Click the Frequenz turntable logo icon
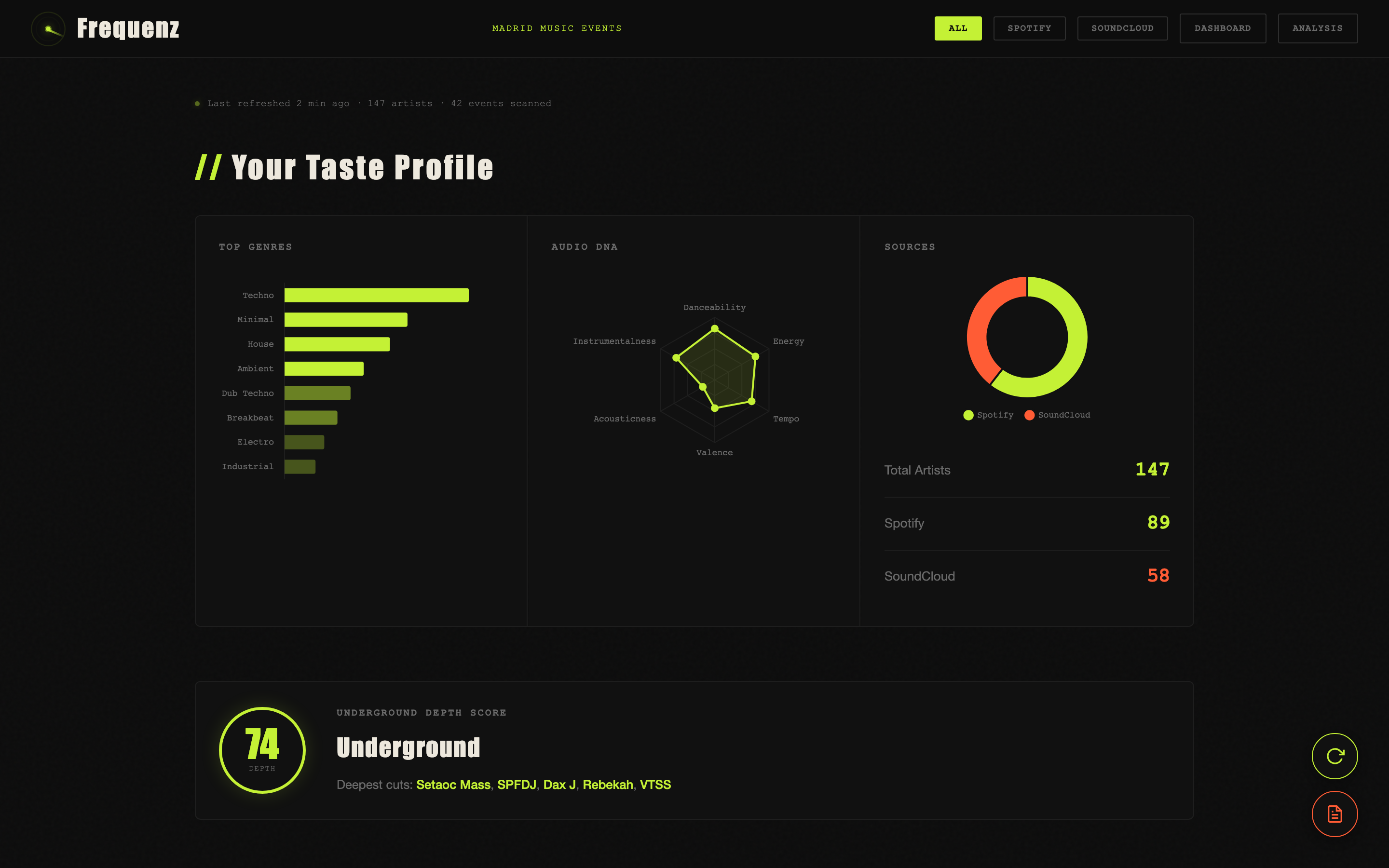The height and width of the screenshot is (868, 1389). tap(48, 28)
